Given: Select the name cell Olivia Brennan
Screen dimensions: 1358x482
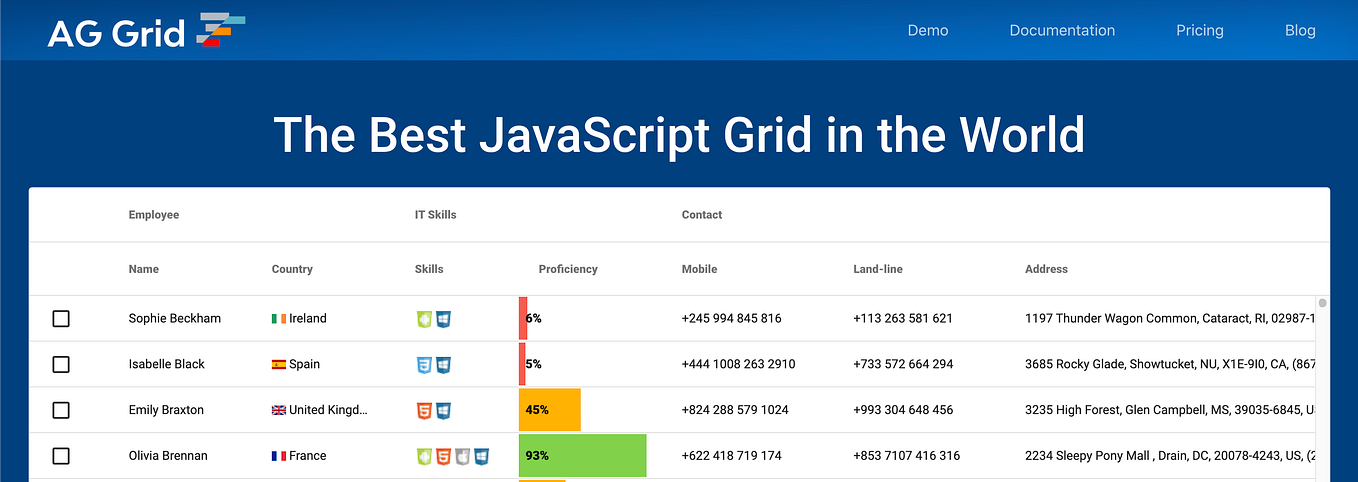Looking at the screenshot, I should pos(168,456).
